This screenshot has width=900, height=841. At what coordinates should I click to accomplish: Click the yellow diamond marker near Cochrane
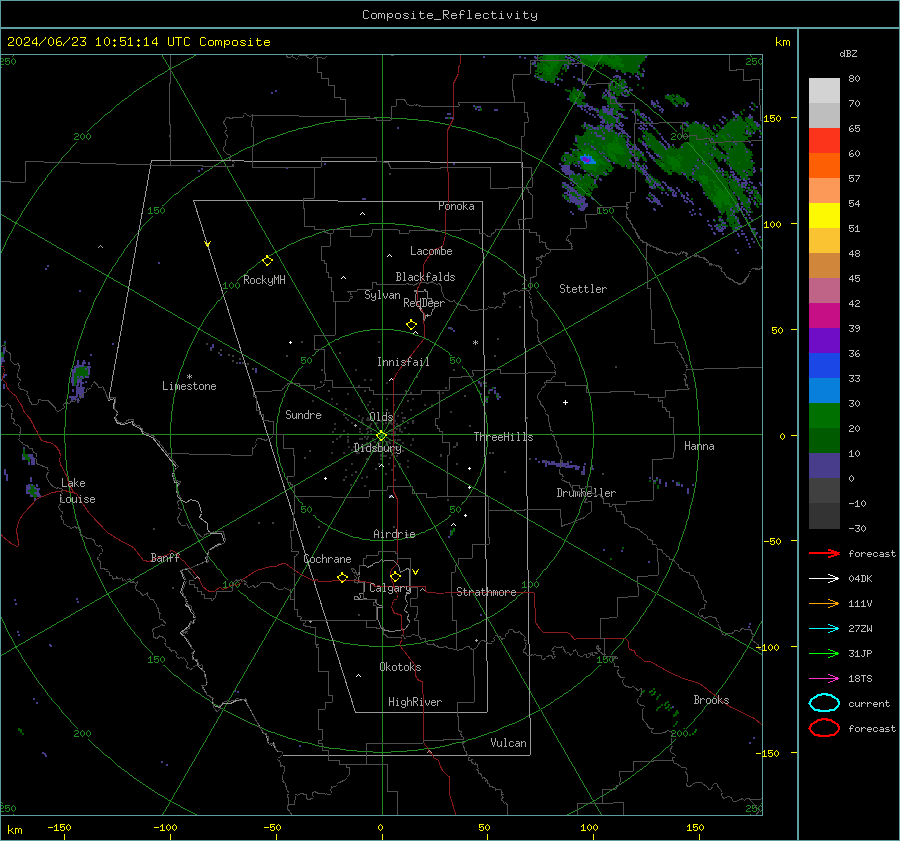[342, 578]
